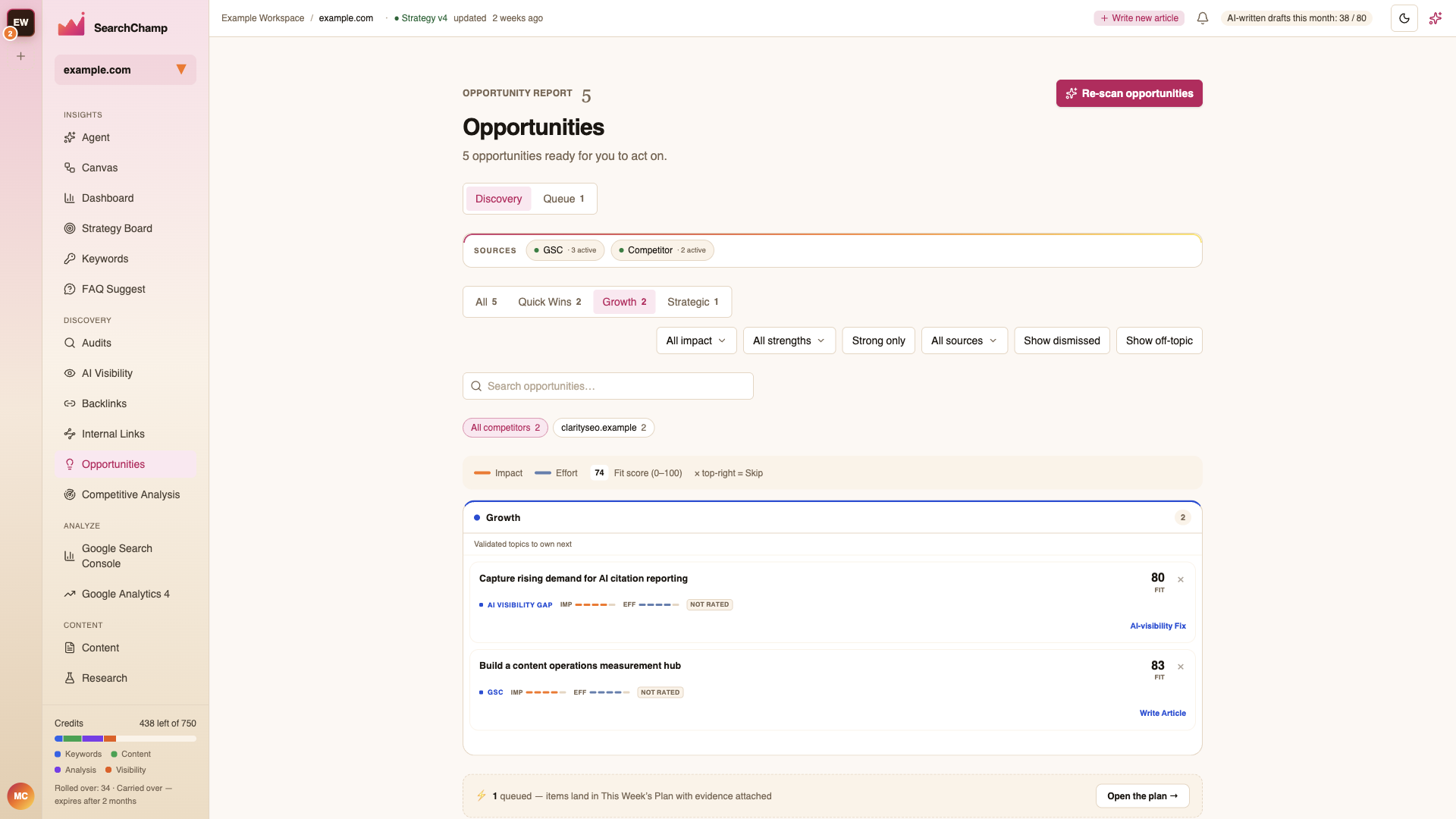Open the Internal Links icon
Viewport: 1456px width, 819px height.
pos(70,434)
